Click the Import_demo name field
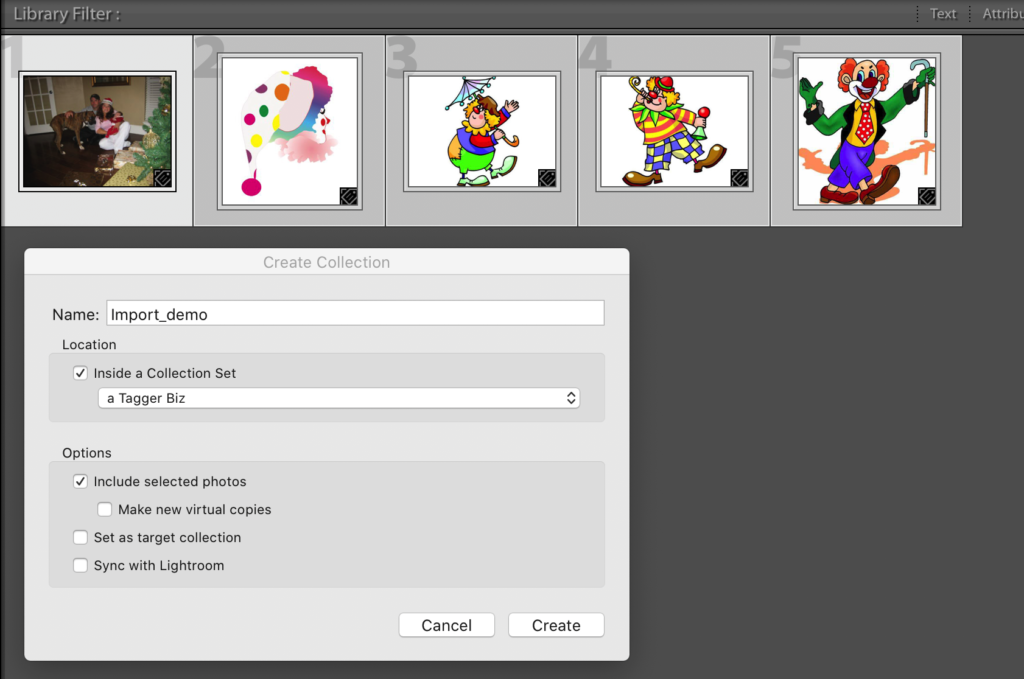This screenshot has width=1024, height=679. [x=355, y=314]
